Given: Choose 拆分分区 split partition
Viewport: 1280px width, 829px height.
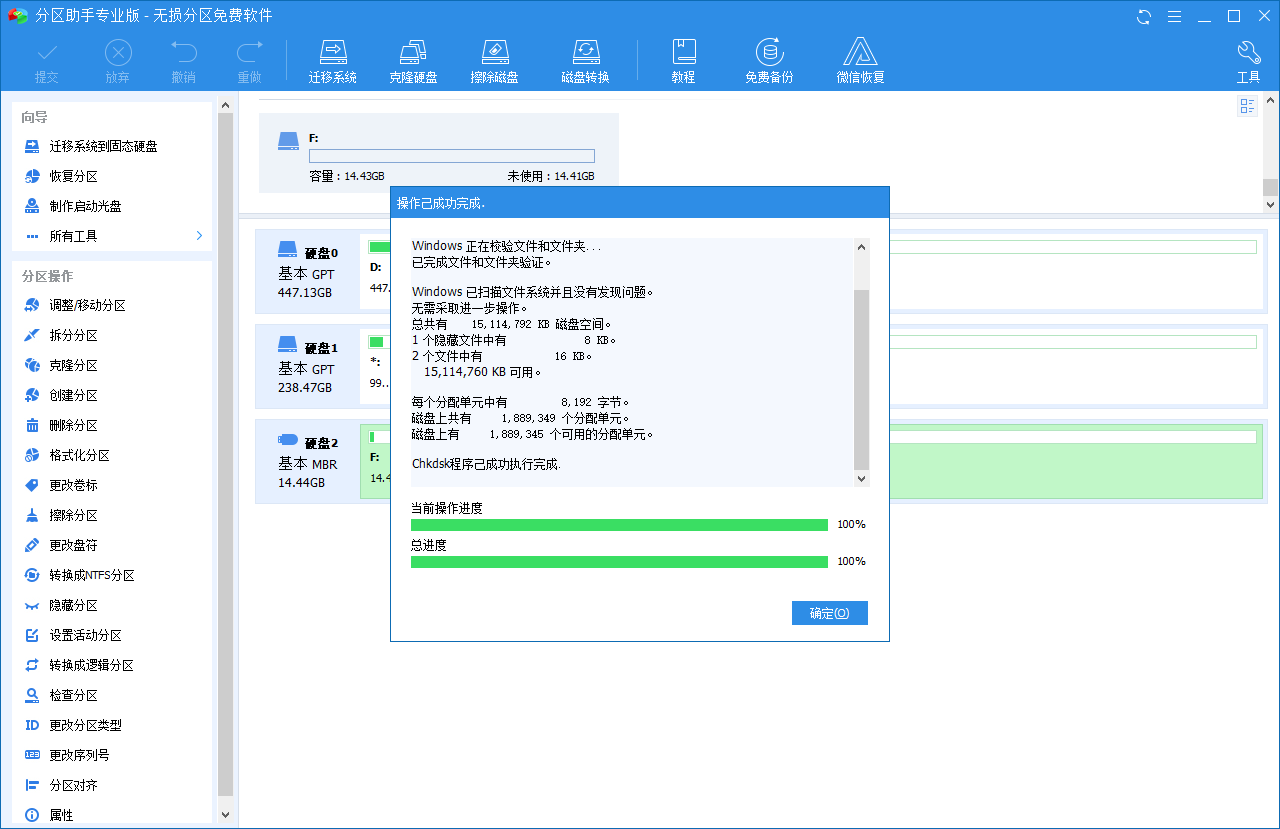Looking at the screenshot, I should click(x=61, y=335).
